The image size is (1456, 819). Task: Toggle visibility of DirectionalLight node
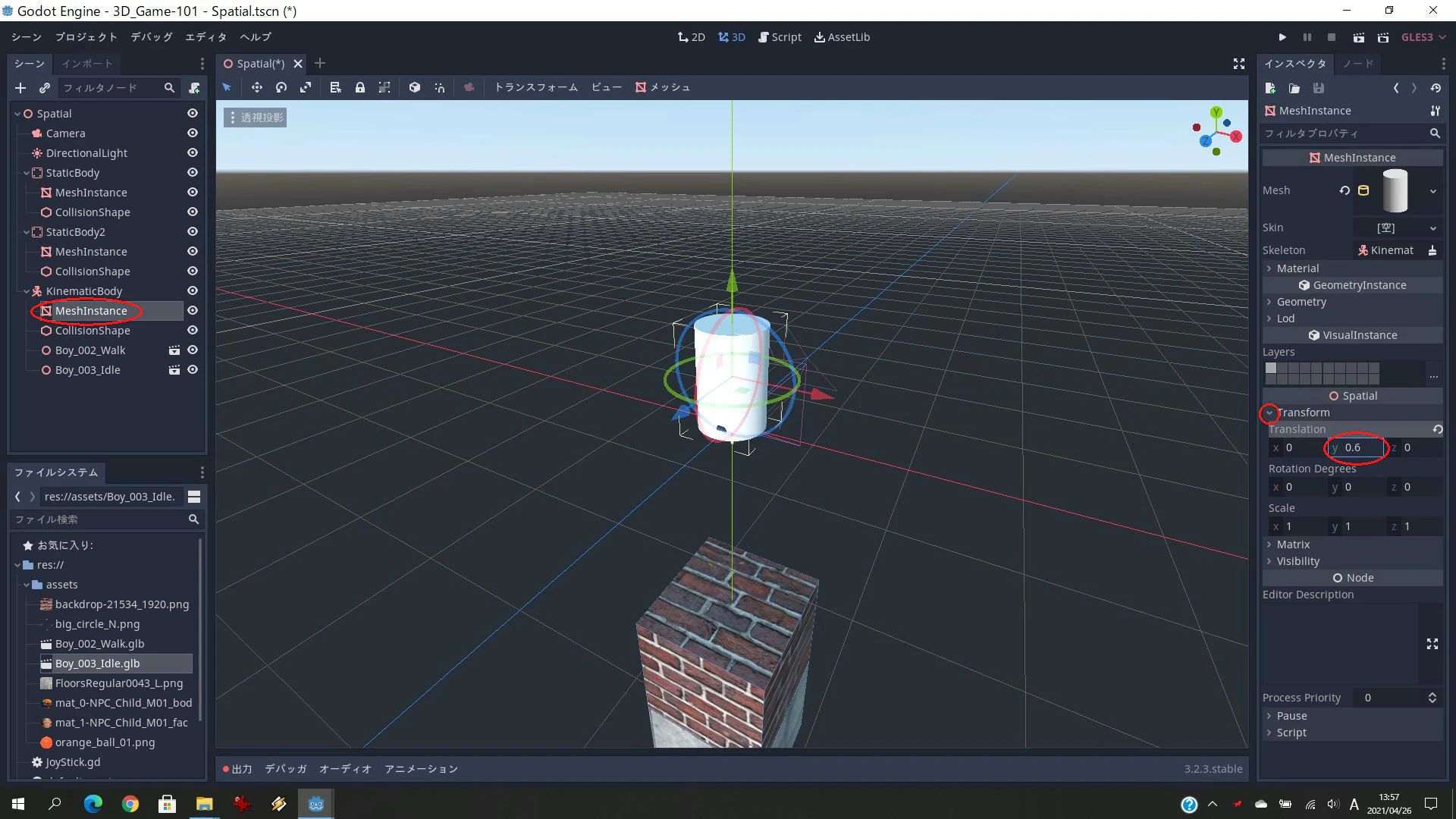coord(193,153)
